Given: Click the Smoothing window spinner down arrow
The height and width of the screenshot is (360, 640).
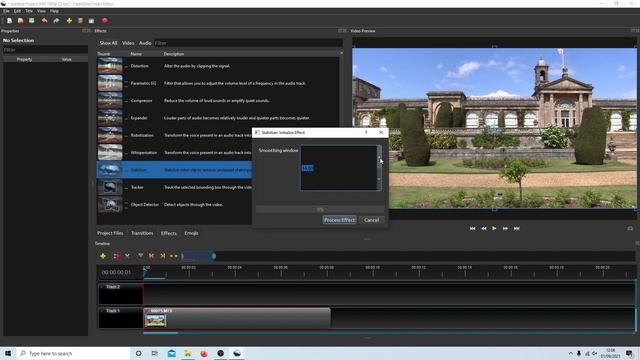Looking at the screenshot, I should [379, 179].
